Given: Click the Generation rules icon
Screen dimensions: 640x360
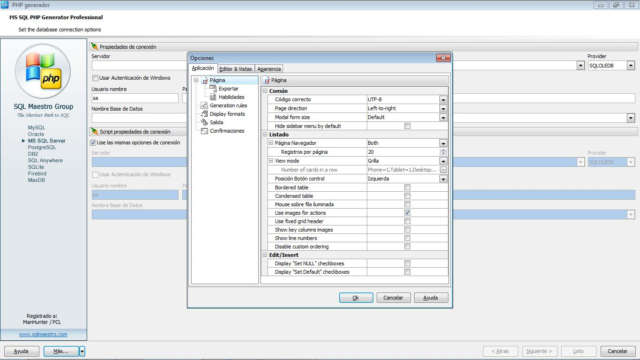Looking at the screenshot, I should (204, 105).
